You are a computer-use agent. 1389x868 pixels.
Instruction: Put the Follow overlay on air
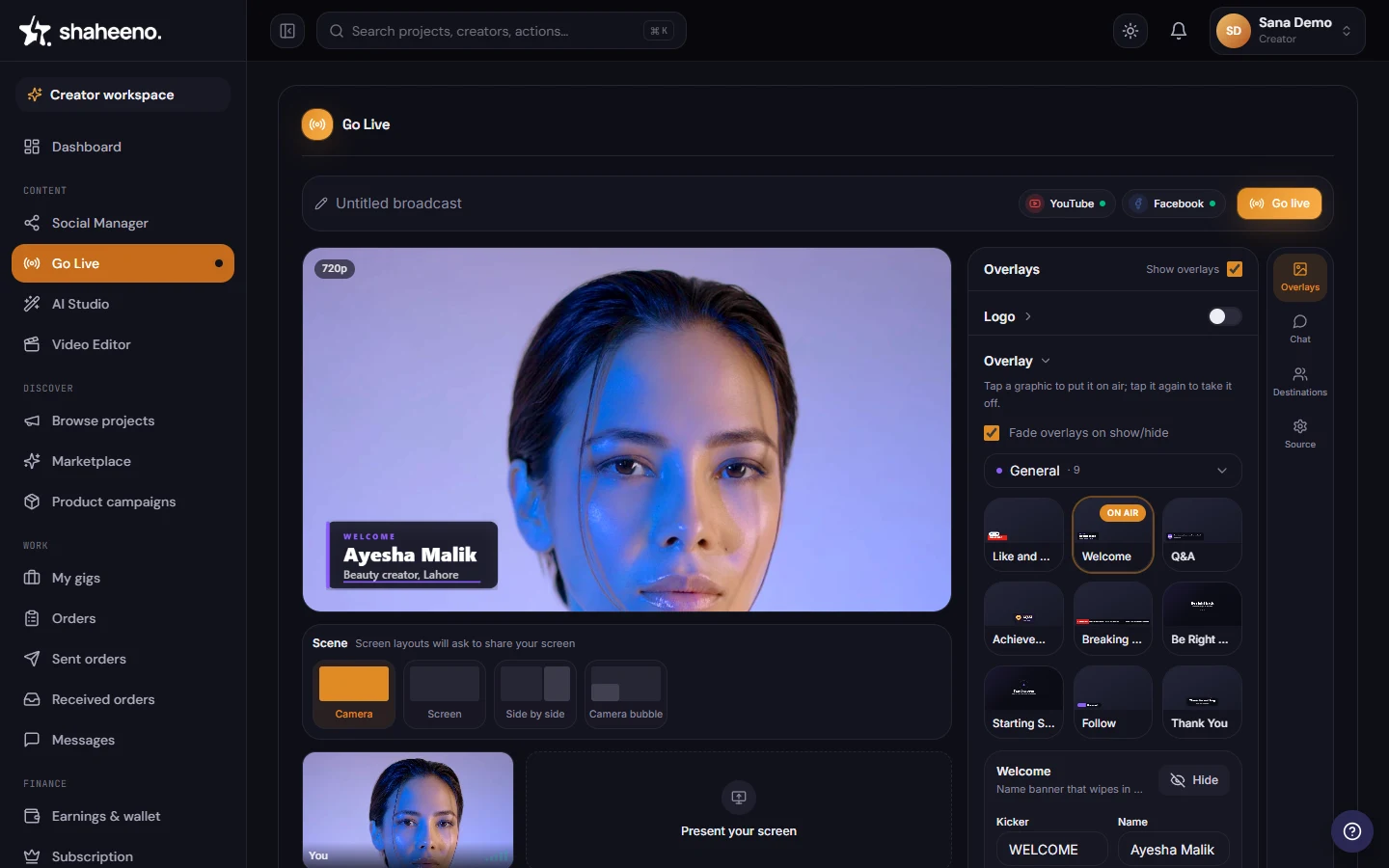(1113, 702)
